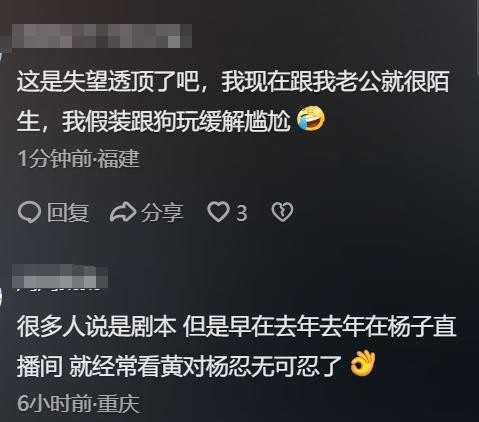This screenshot has height=422, width=479.
Task: Dislike comment with broken heart icon
Action: 282,212
